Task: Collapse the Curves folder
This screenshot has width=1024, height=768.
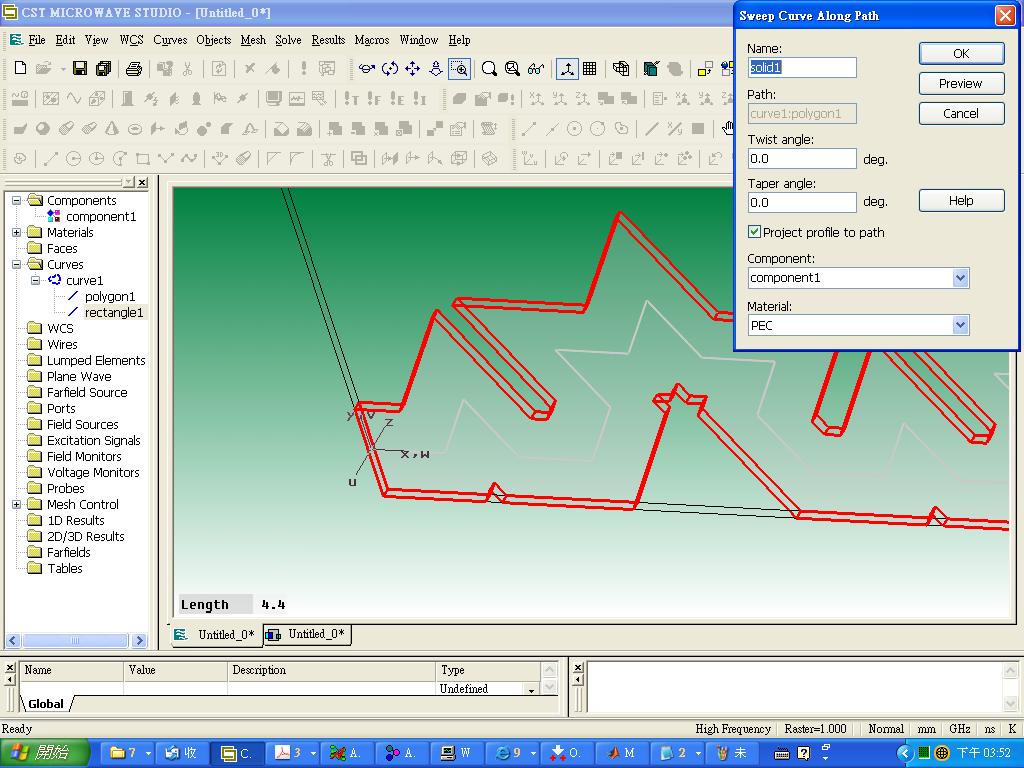Action: (x=17, y=264)
